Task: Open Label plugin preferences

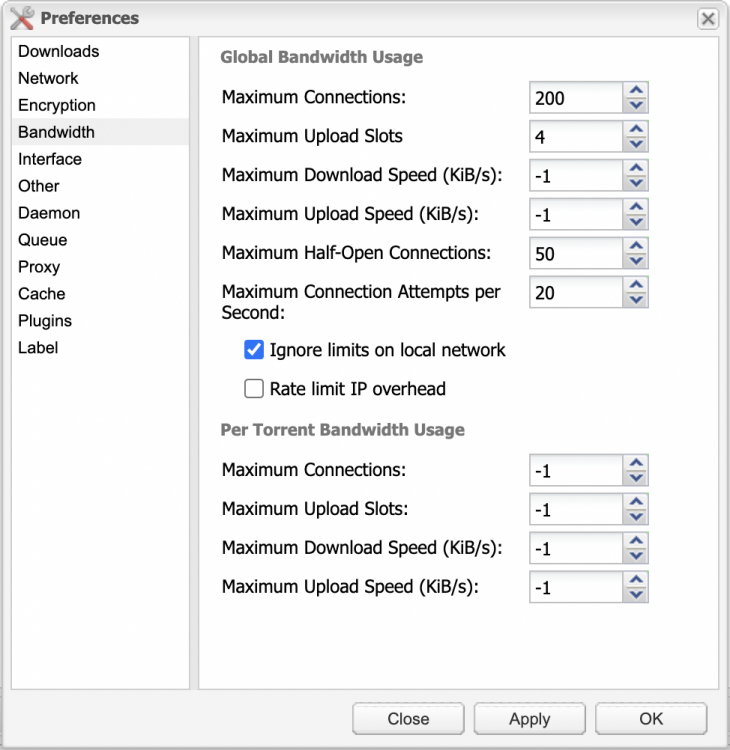Action: tap(100, 348)
